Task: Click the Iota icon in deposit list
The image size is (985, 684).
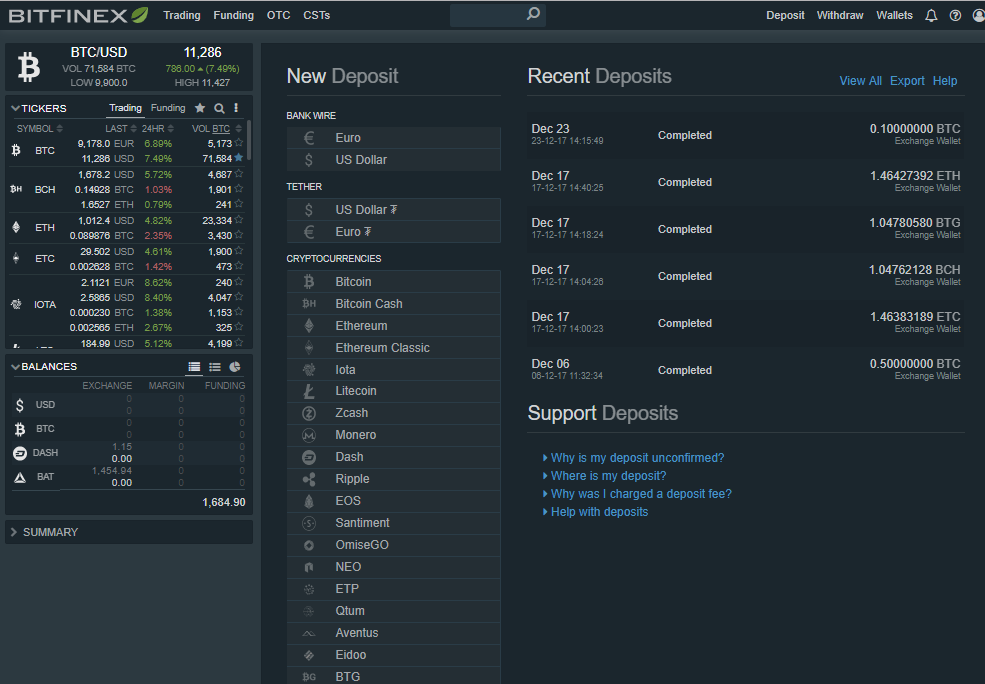Action: pos(308,369)
